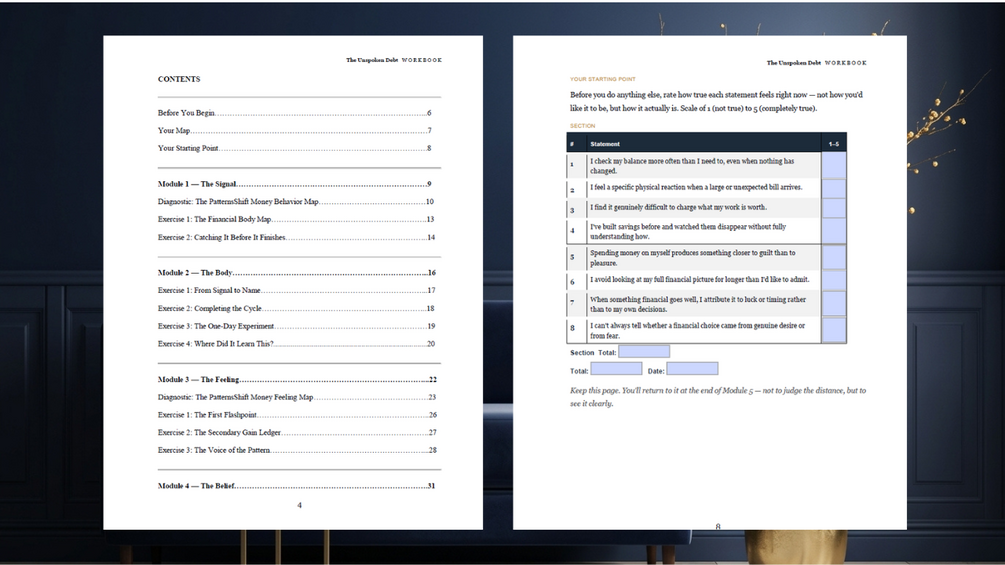Select 'Exercise 2: The Secondary Gain Ledger' entry
The width and height of the screenshot is (1005, 565).
[297, 432]
